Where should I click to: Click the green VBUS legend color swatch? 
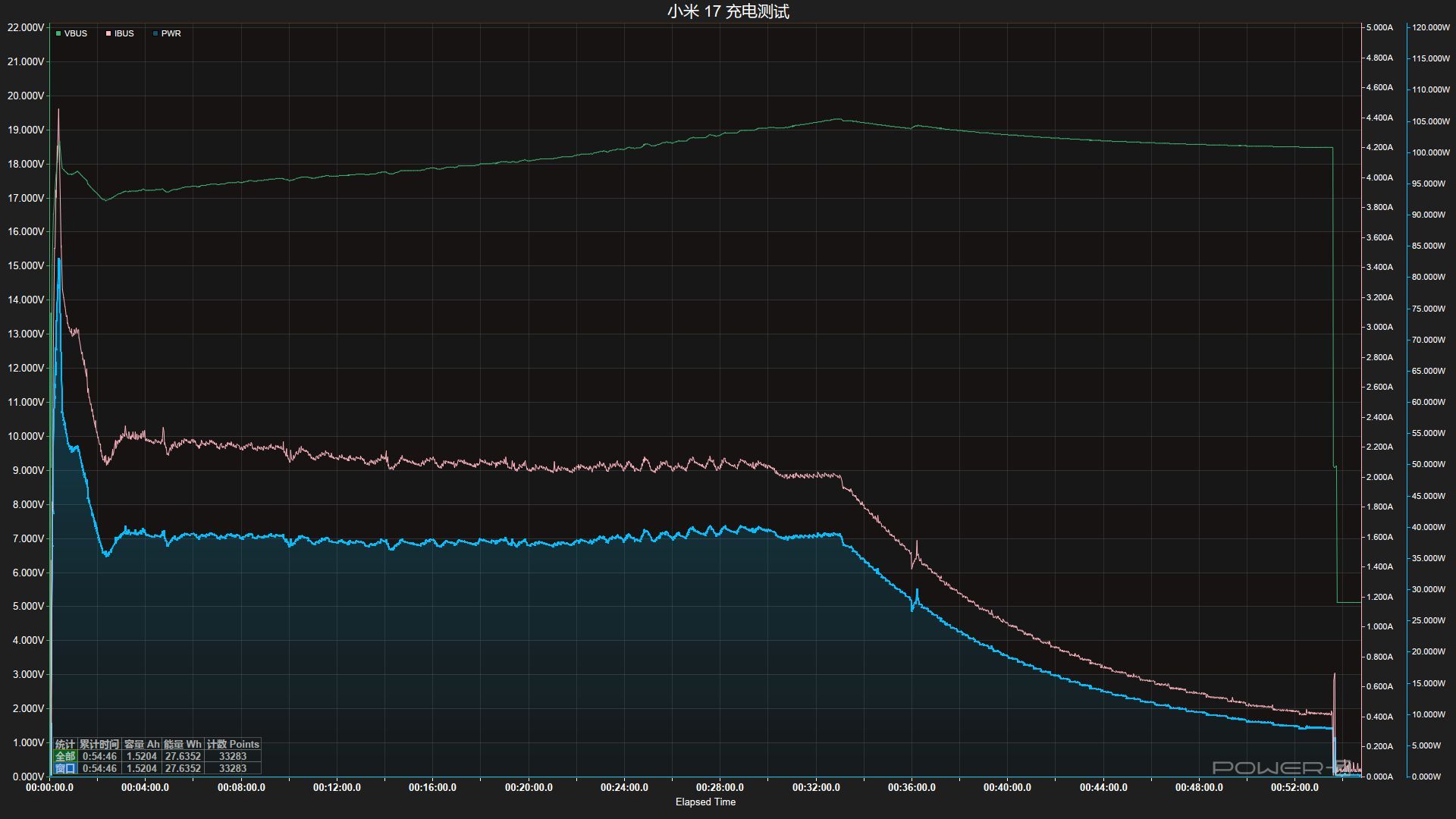pos(58,33)
